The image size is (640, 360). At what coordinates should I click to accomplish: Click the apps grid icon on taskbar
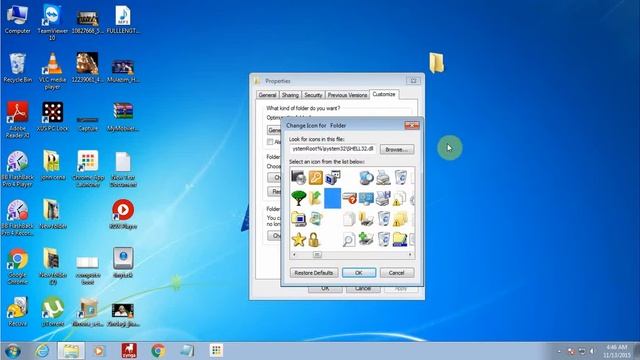click(x=216, y=350)
